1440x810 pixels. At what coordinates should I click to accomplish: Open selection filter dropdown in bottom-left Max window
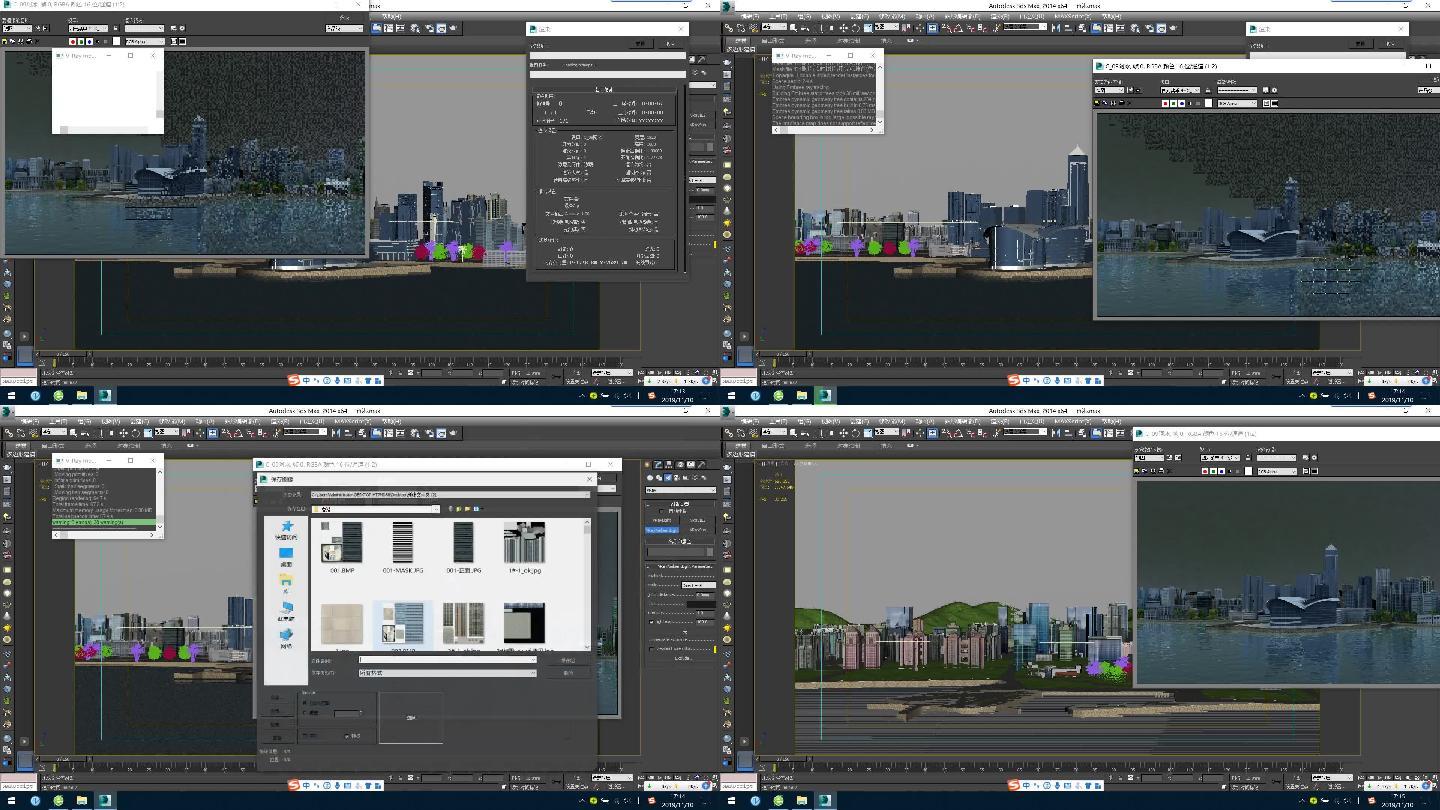tap(54, 432)
